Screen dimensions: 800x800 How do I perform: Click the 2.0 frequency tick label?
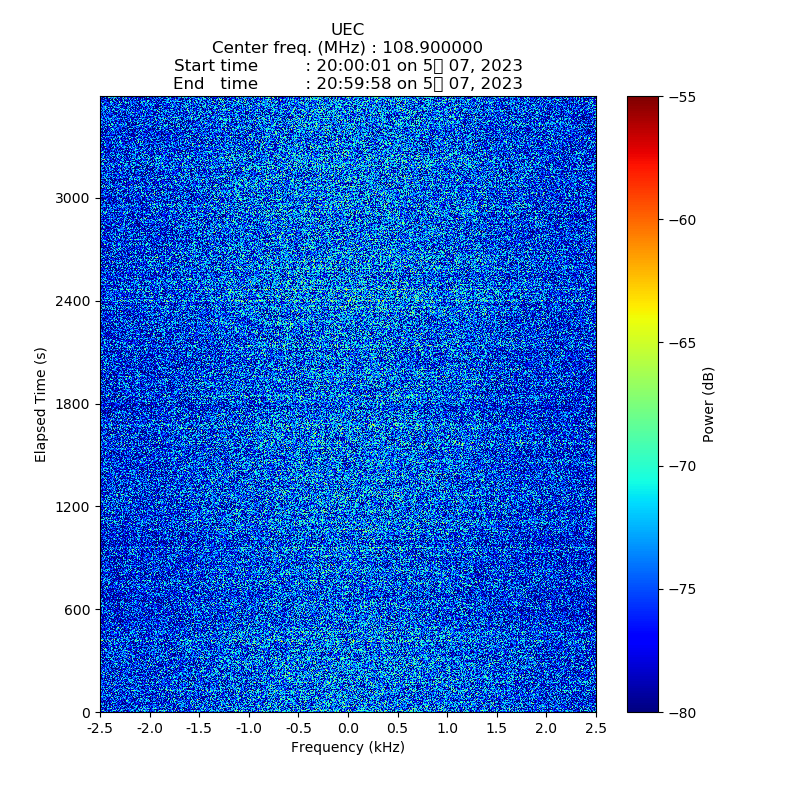pos(546,728)
